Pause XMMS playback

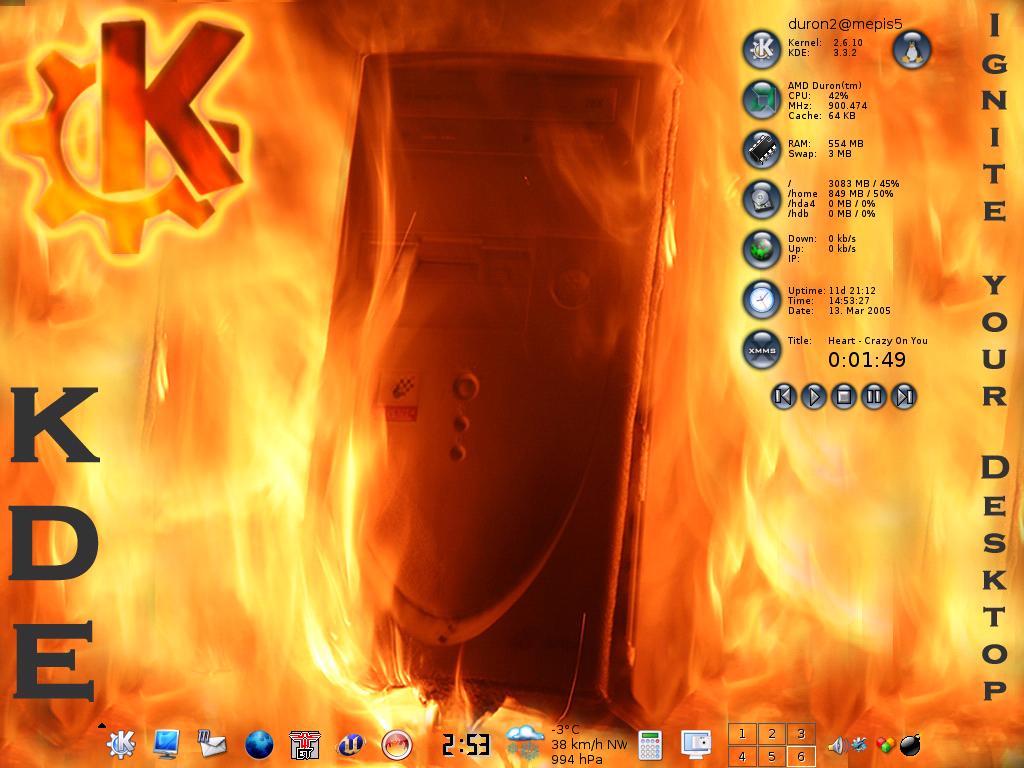(874, 397)
